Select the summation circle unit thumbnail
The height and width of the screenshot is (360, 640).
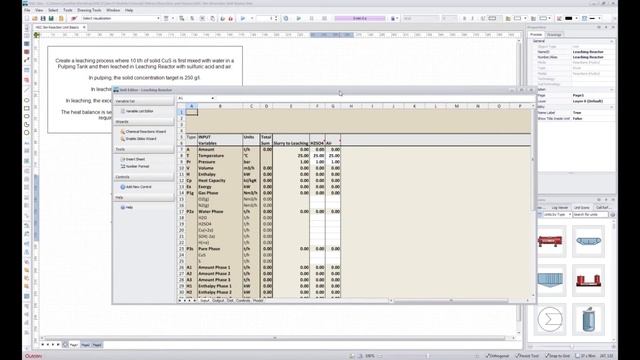(550, 319)
